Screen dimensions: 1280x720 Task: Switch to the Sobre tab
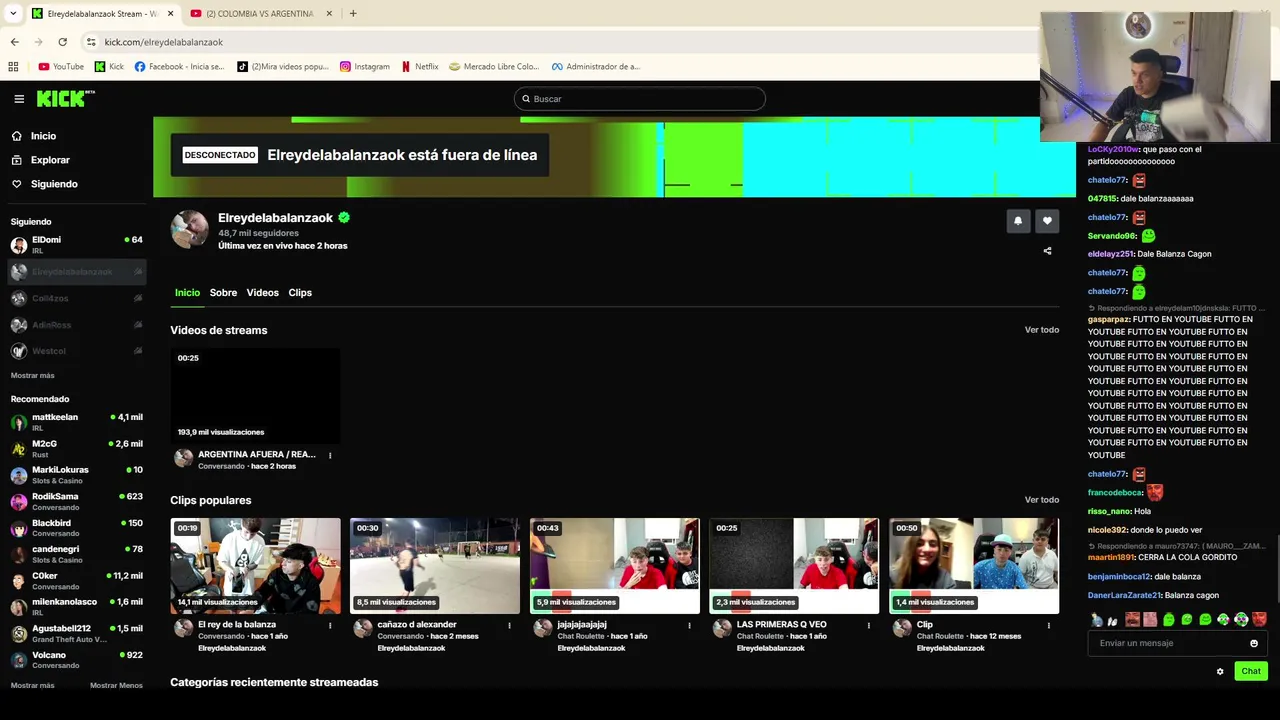click(x=223, y=293)
